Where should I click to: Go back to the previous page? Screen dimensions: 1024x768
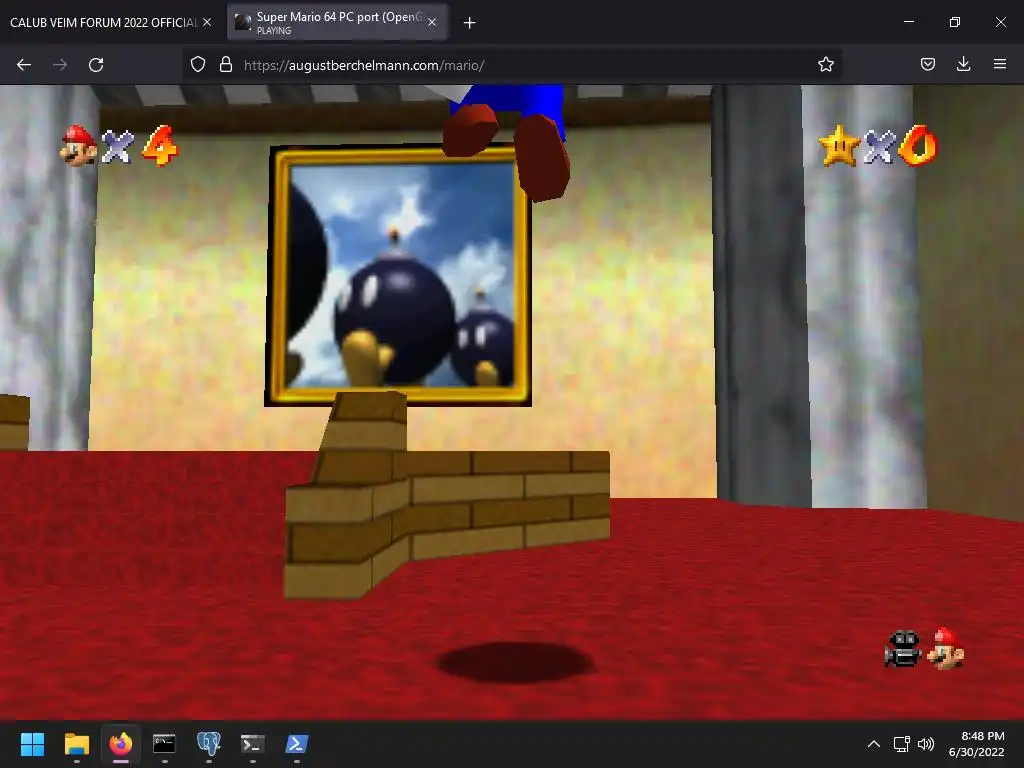click(24, 65)
